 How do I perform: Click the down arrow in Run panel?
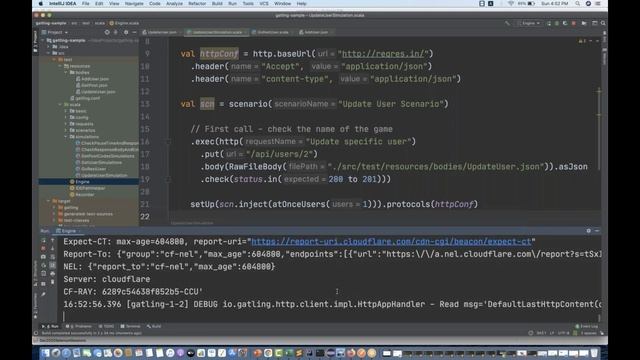pos(53,248)
